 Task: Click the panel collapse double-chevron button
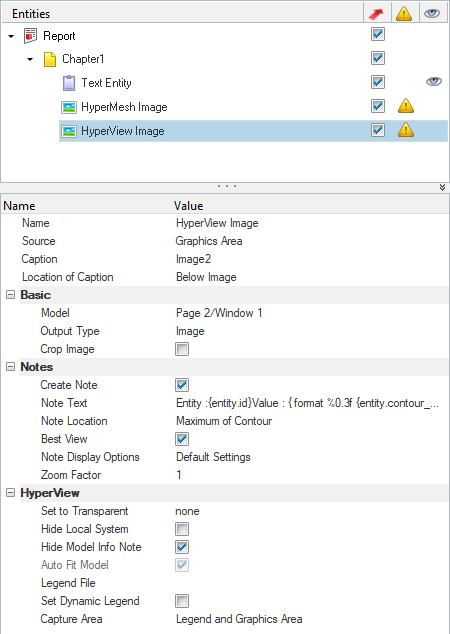pos(442,187)
